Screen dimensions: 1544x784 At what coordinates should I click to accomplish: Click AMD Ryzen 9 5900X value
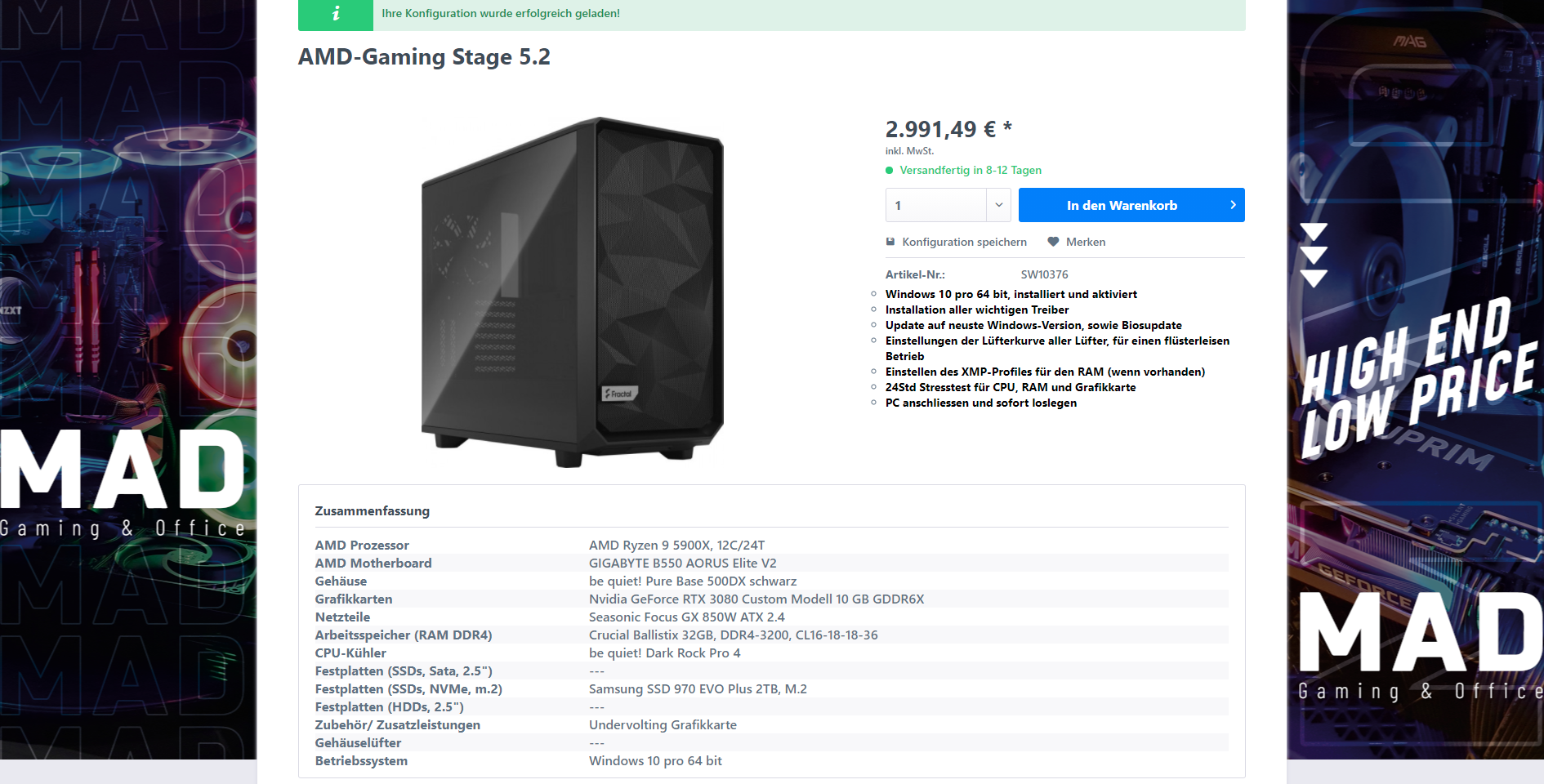coord(677,545)
